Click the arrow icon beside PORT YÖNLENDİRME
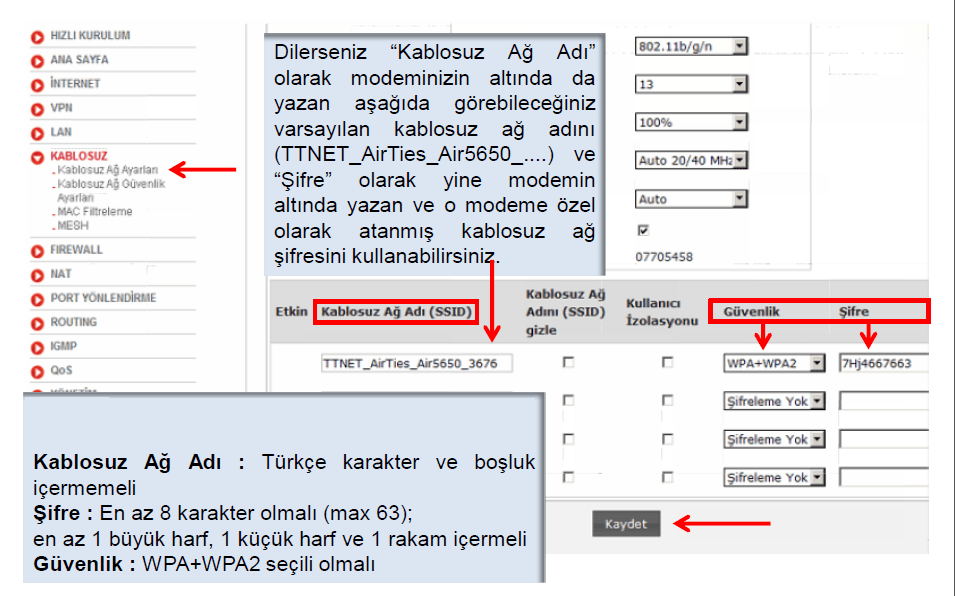The width and height of the screenshot is (955, 596). [x=38, y=300]
